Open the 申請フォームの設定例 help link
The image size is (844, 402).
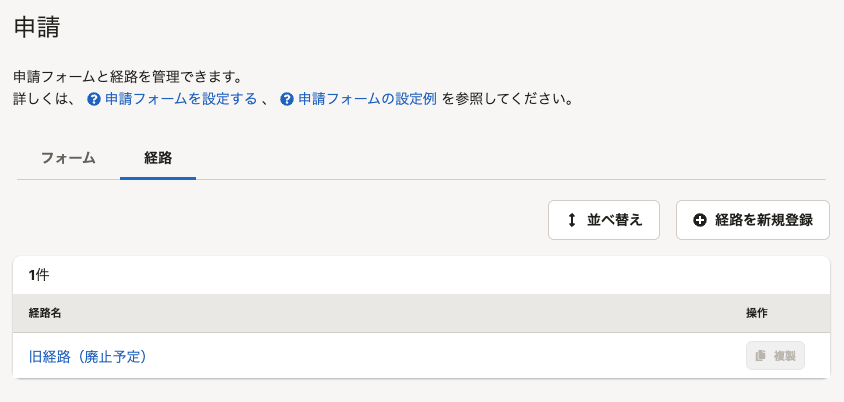(x=367, y=100)
